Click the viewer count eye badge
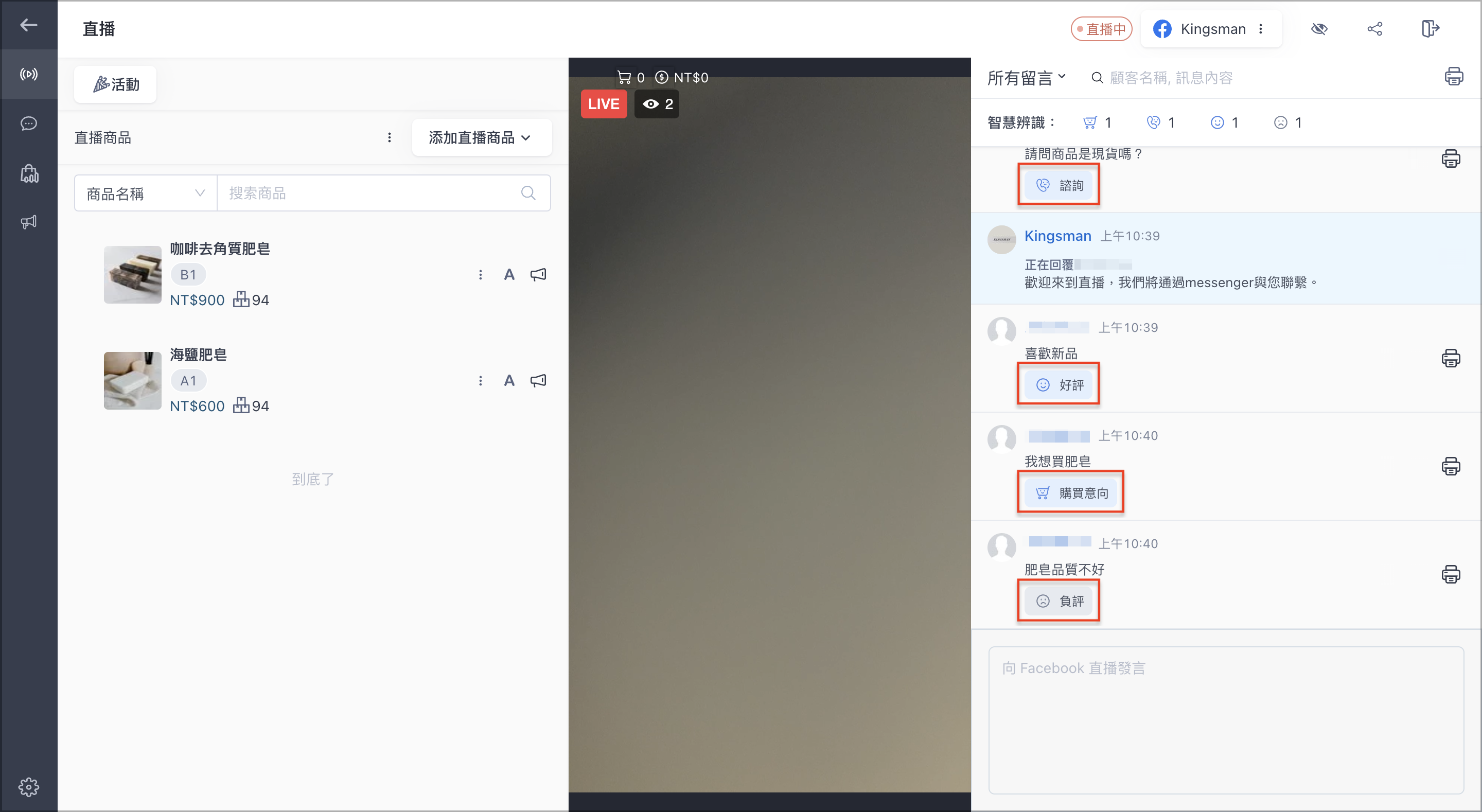 pos(657,104)
